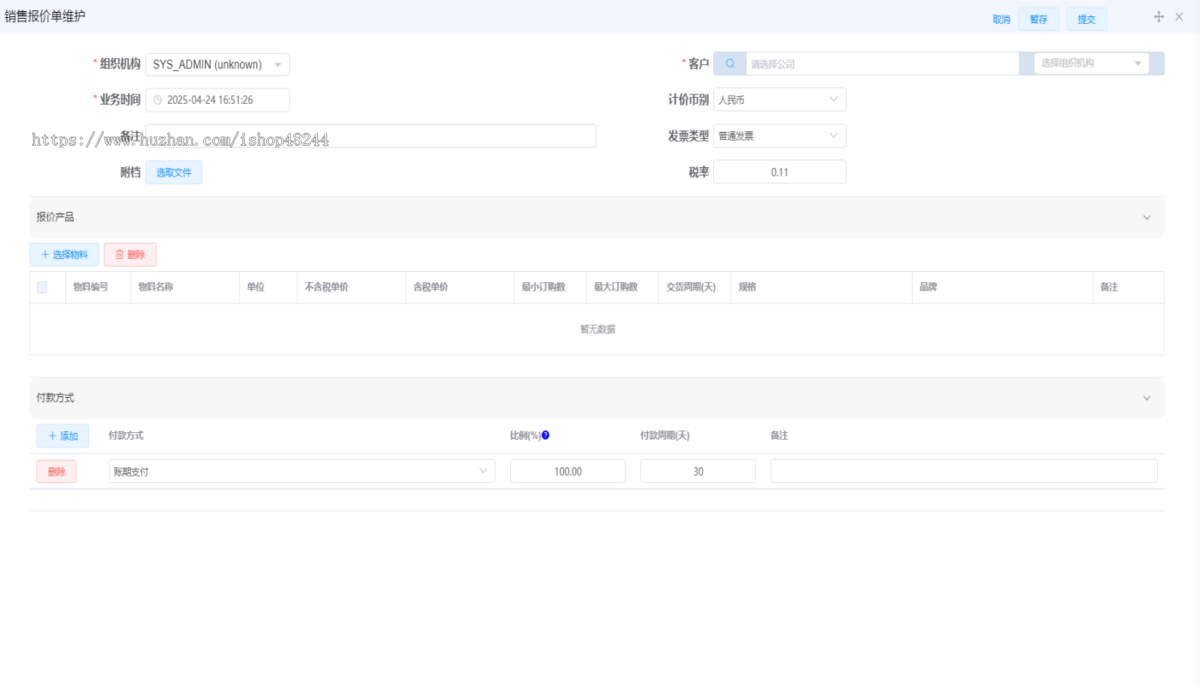Click the 最小订购数 column header
The width and height of the screenshot is (1200, 686).
(544, 287)
